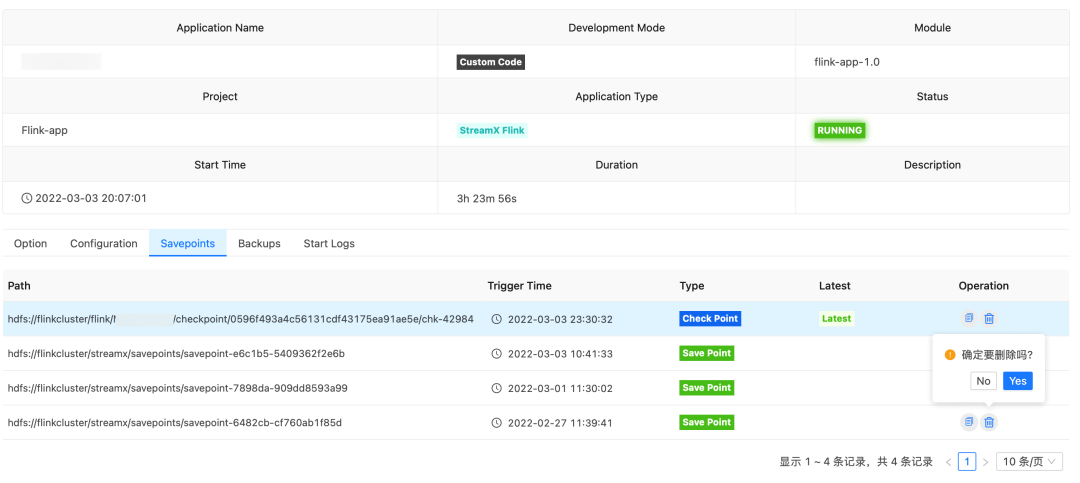Screen dimensions: 1080x483
Task: Delete the latest Check Point record
Action: click(989, 319)
